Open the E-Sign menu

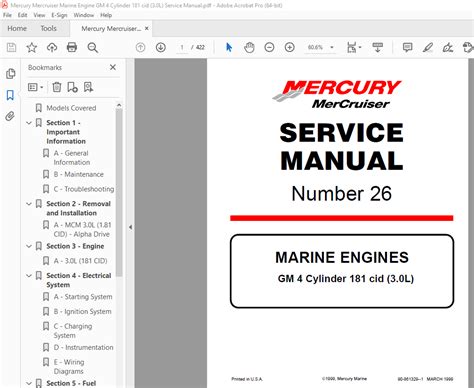[58, 15]
